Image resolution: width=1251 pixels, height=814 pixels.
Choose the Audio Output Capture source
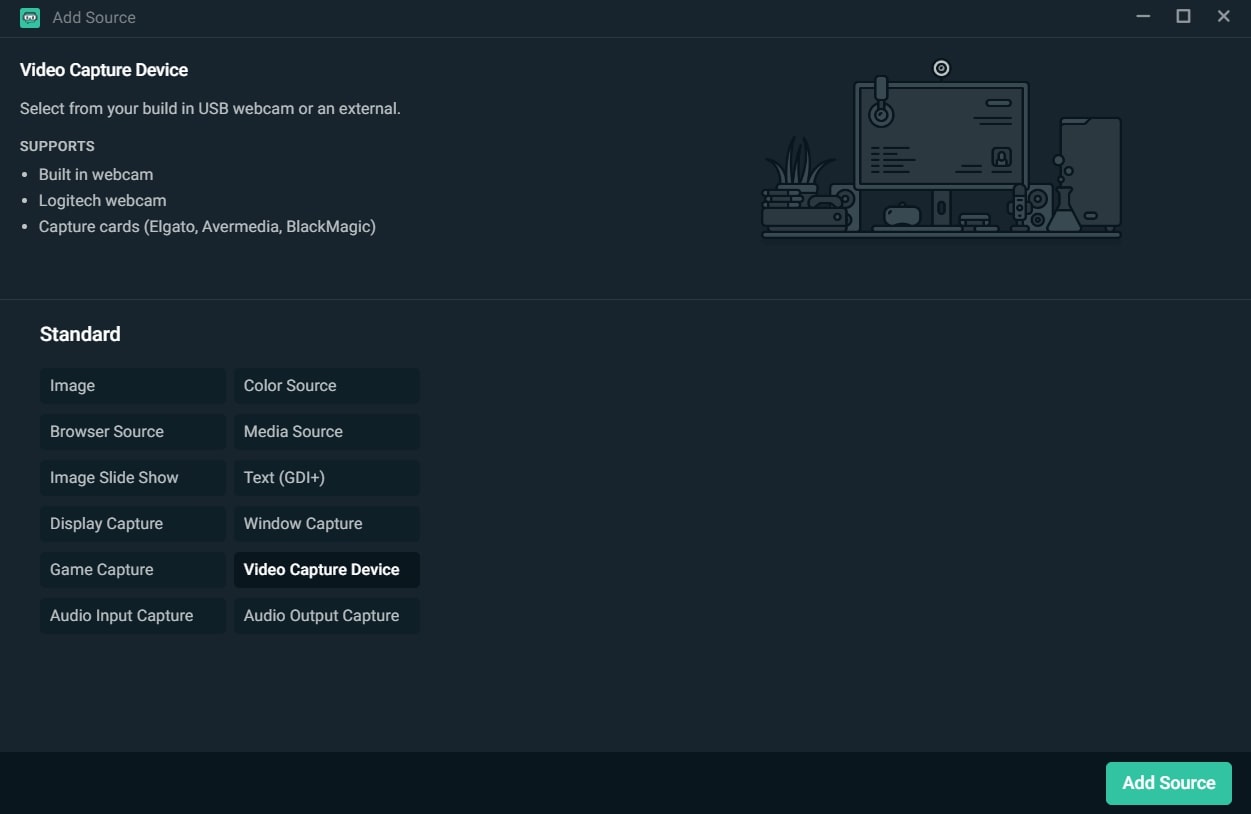(x=326, y=616)
